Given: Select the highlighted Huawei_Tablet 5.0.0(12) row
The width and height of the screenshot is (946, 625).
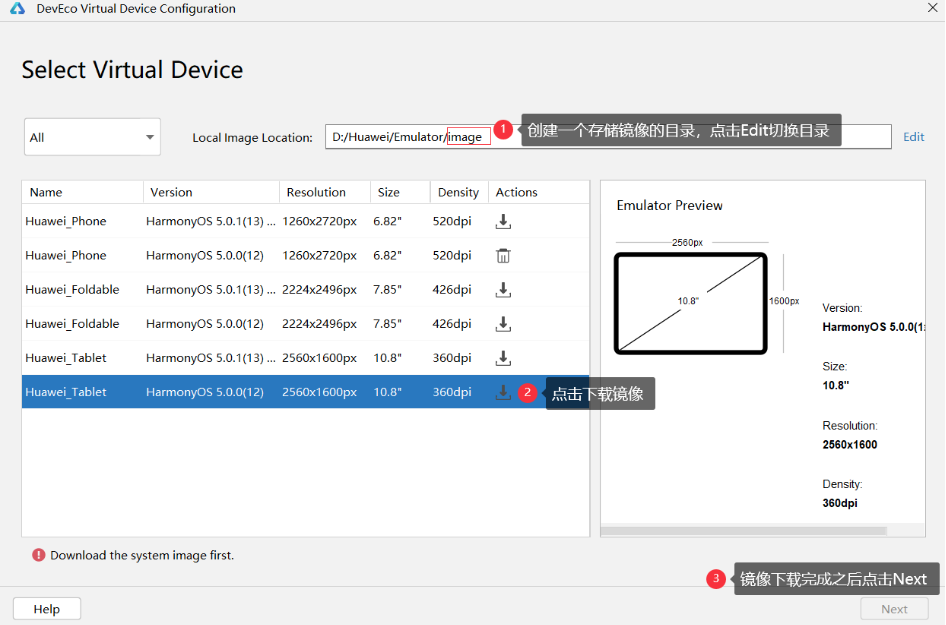Looking at the screenshot, I should pyautogui.click(x=305, y=392).
